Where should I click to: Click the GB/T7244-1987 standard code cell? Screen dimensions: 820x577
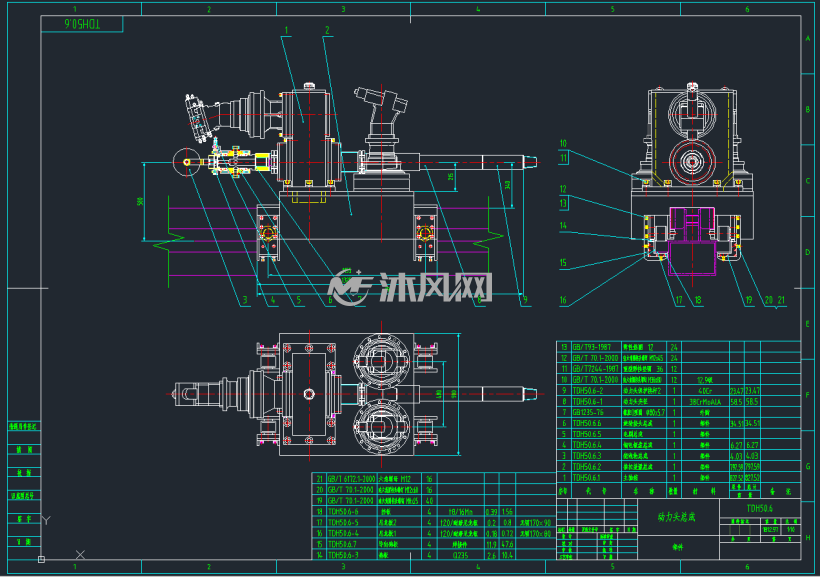pyautogui.click(x=595, y=369)
